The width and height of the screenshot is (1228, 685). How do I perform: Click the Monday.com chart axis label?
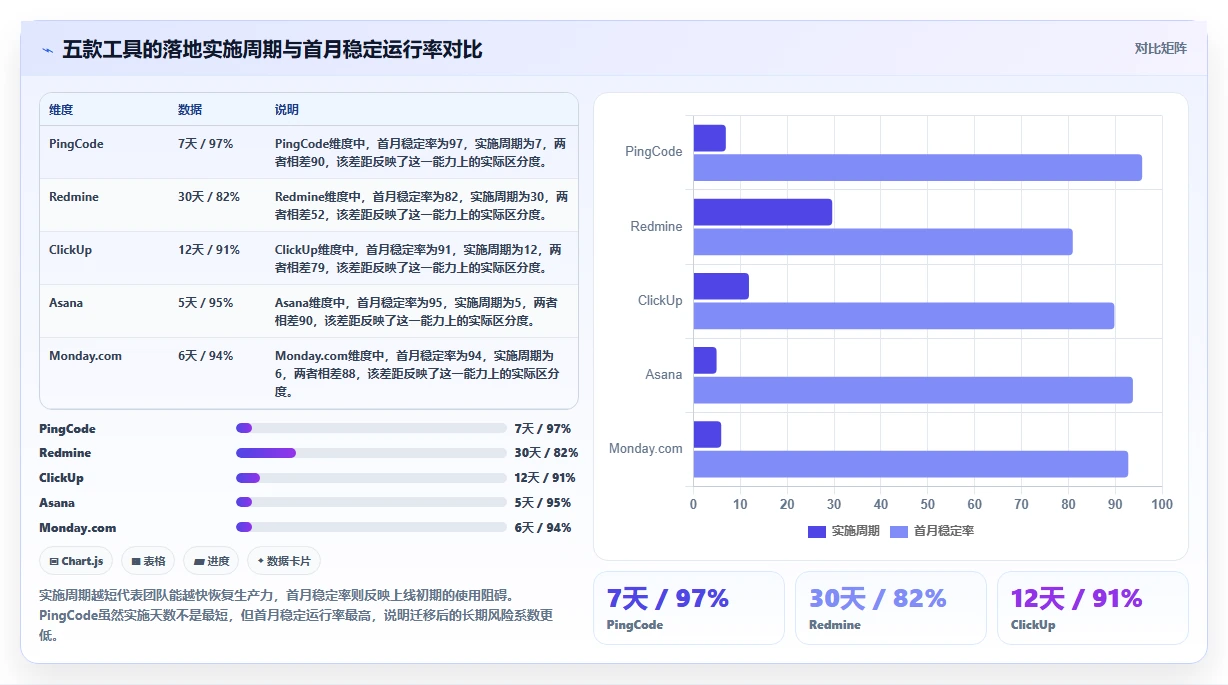[x=646, y=448]
